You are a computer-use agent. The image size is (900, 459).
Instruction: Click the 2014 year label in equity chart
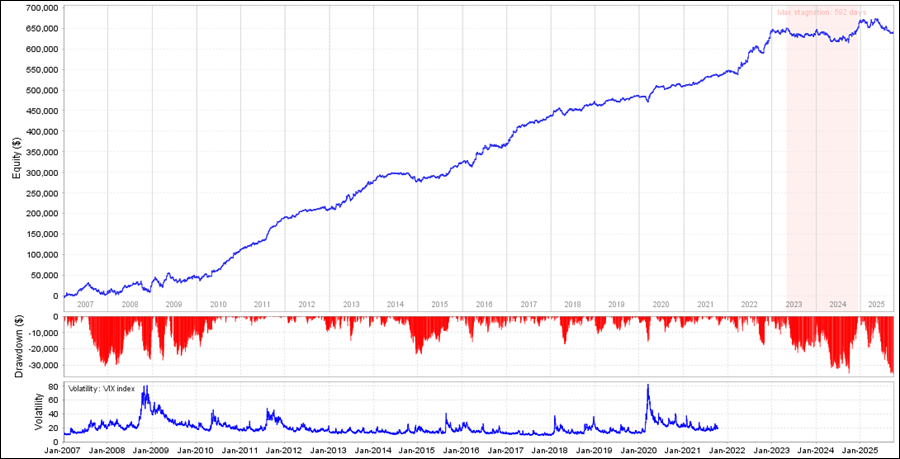[x=395, y=304]
